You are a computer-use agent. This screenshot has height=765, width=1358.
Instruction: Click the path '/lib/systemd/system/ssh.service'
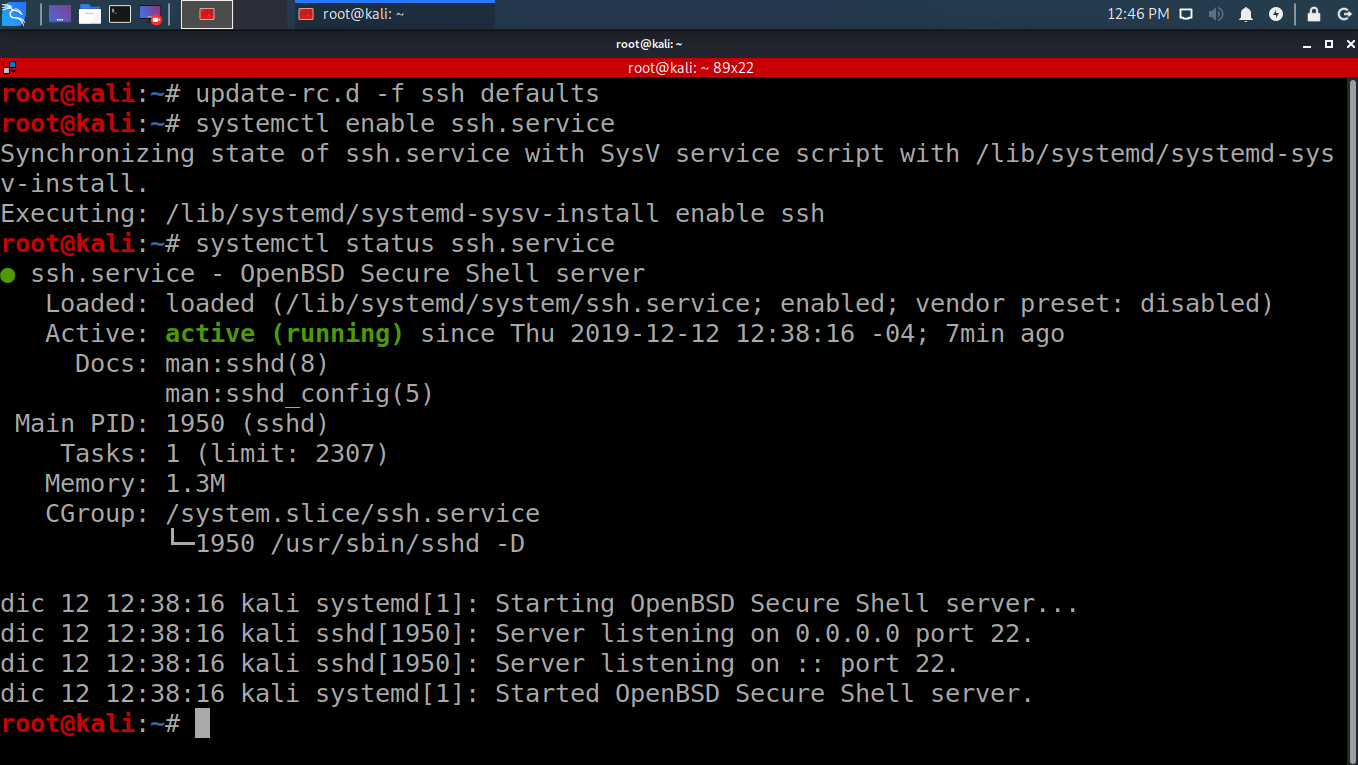[x=518, y=304]
